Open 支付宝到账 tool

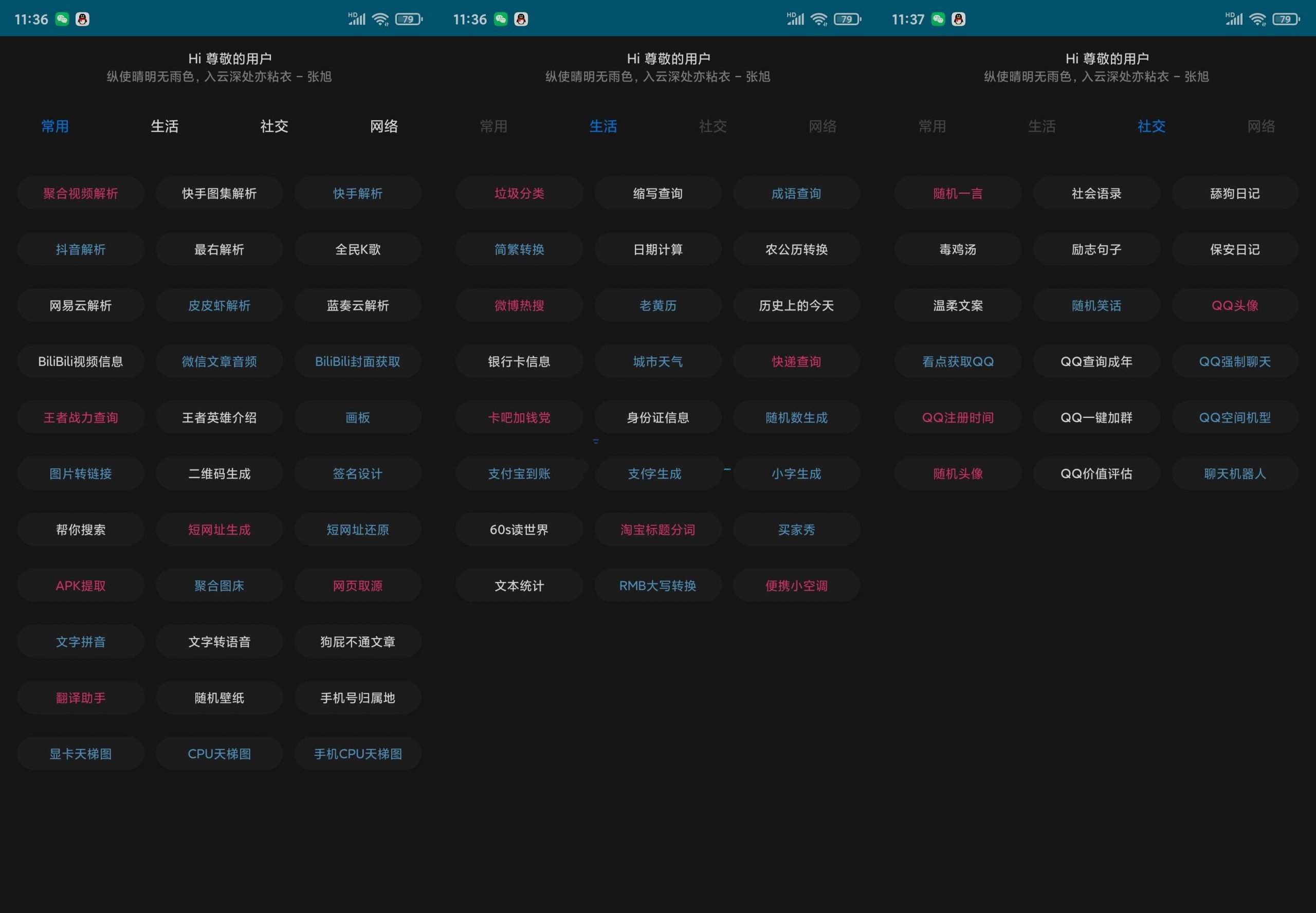pos(519,473)
